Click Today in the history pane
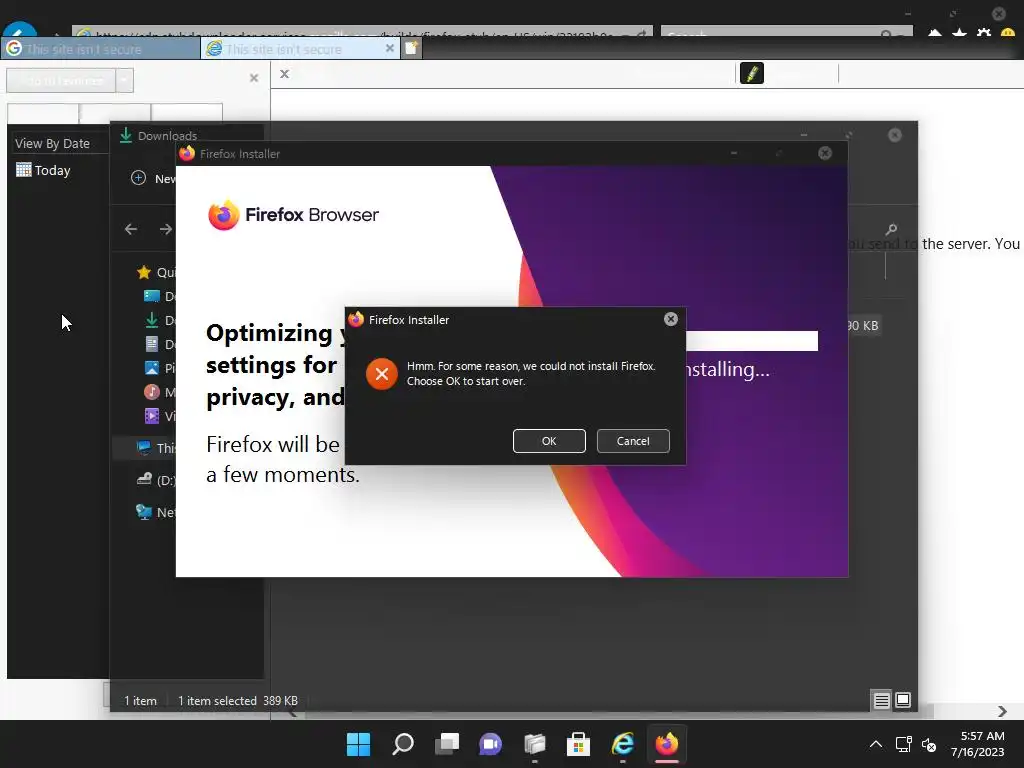This screenshot has width=1024, height=768. tap(43, 170)
